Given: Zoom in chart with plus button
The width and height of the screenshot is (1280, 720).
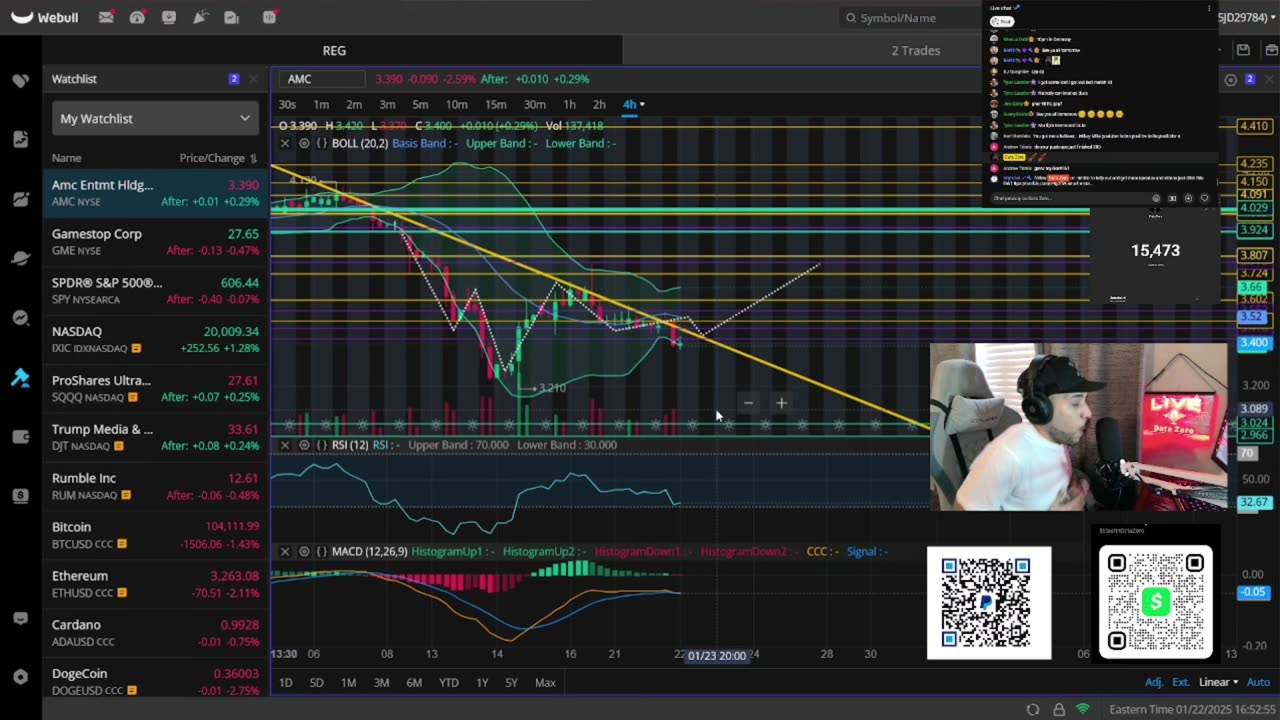Looking at the screenshot, I should click(x=781, y=403).
